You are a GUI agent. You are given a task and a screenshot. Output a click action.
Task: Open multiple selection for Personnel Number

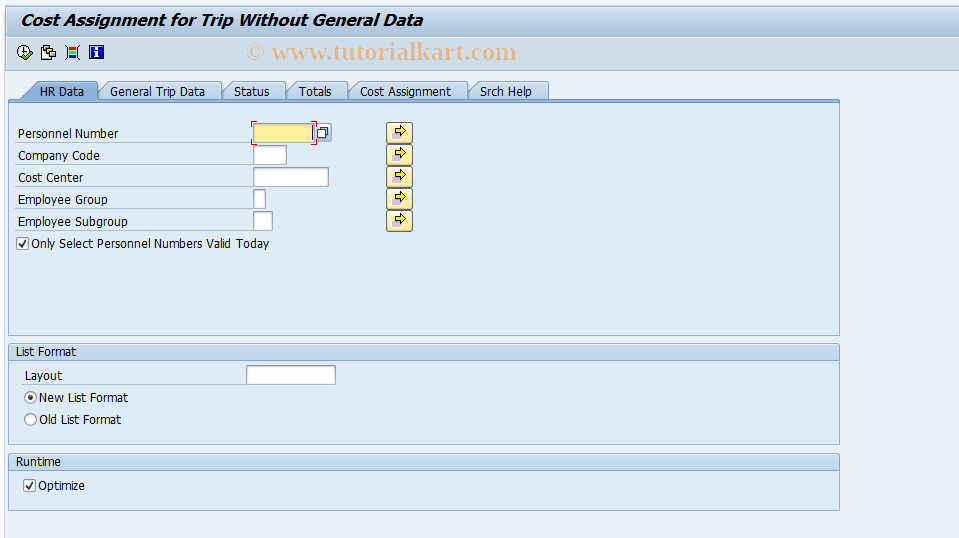pos(399,133)
